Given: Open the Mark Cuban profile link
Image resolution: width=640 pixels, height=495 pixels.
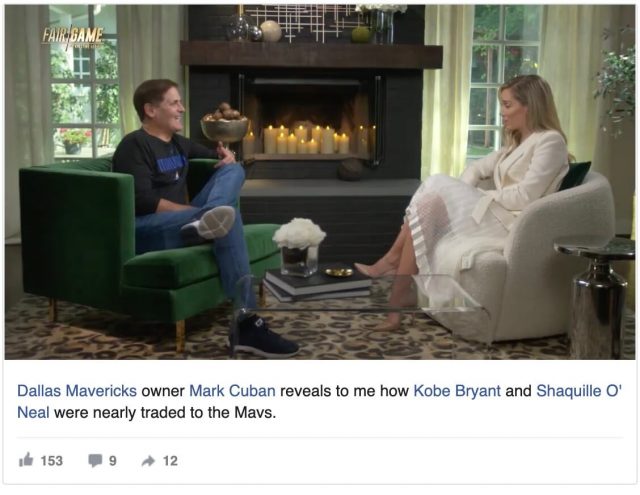Looking at the screenshot, I should click(x=232, y=391).
